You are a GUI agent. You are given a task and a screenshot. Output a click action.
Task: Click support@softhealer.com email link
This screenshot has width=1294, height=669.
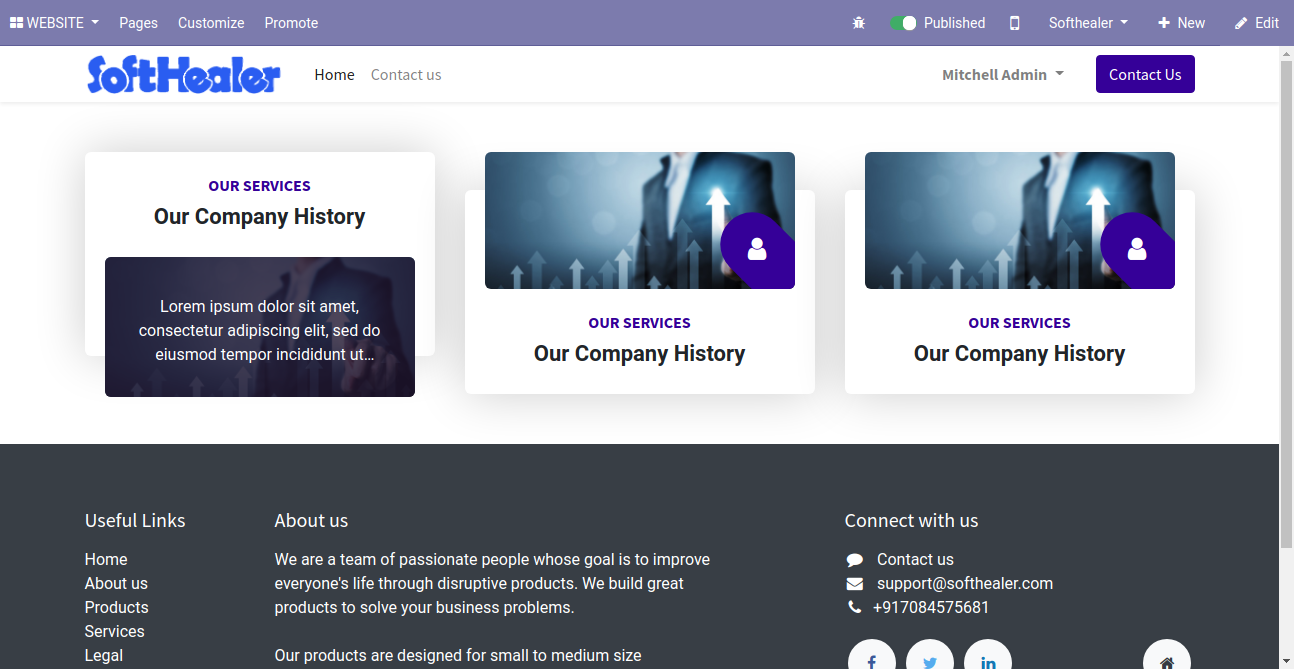965,584
